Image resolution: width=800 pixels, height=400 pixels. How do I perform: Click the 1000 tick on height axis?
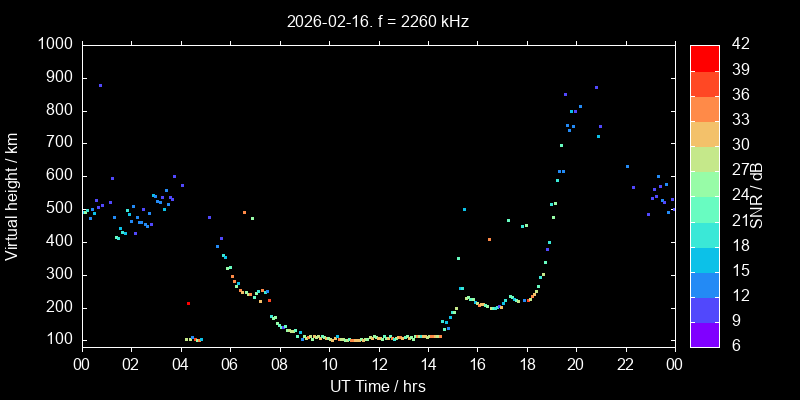pos(54,44)
